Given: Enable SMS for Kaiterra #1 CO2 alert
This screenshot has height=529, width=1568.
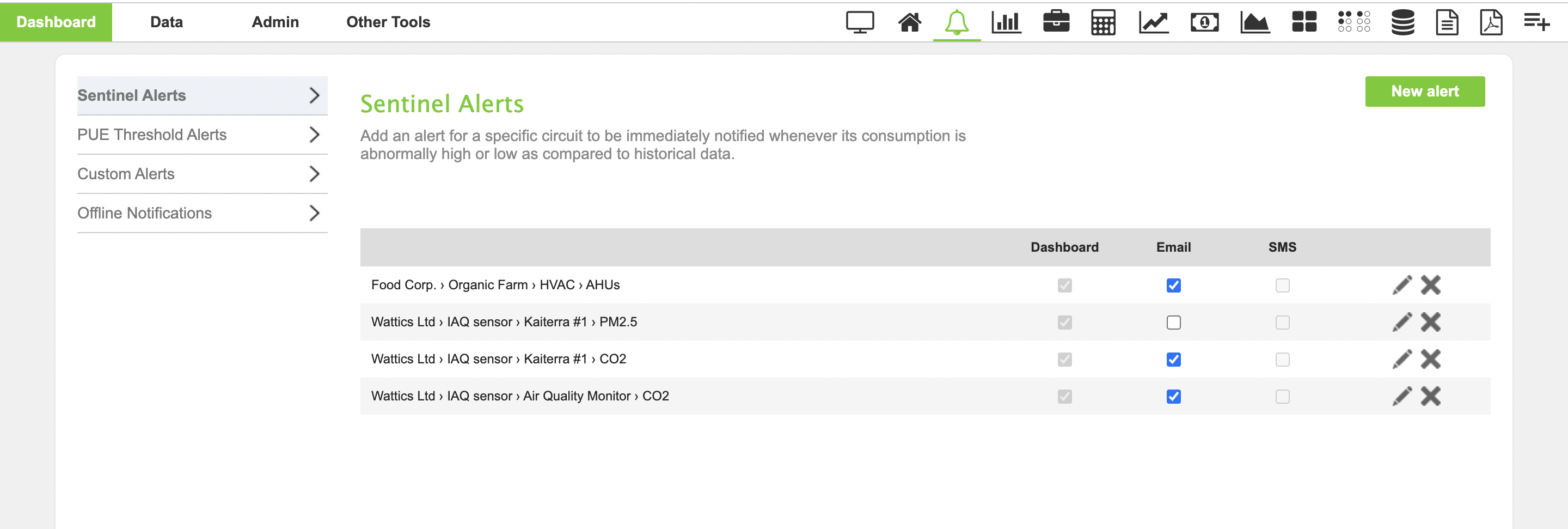Looking at the screenshot, I should point(1282,360).
